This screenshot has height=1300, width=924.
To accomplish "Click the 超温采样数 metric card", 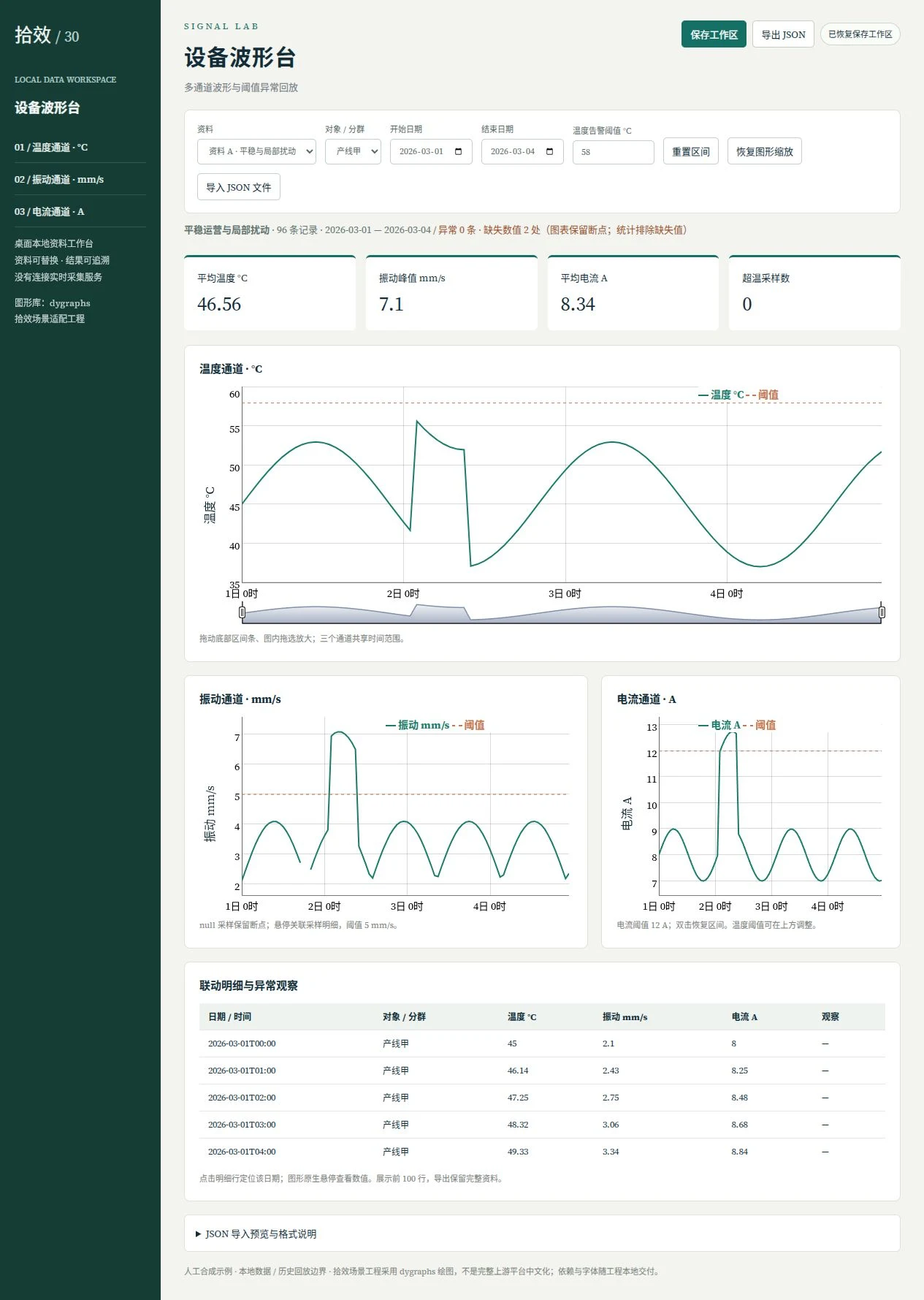I will (814, 293).
